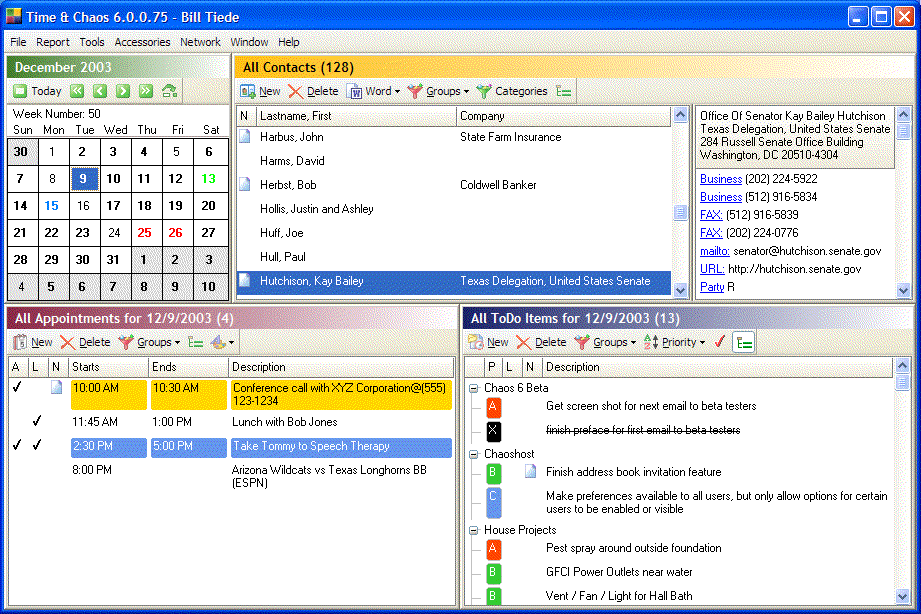Open the URL link for hutchison.senate.gov

(x=712, y=269)
